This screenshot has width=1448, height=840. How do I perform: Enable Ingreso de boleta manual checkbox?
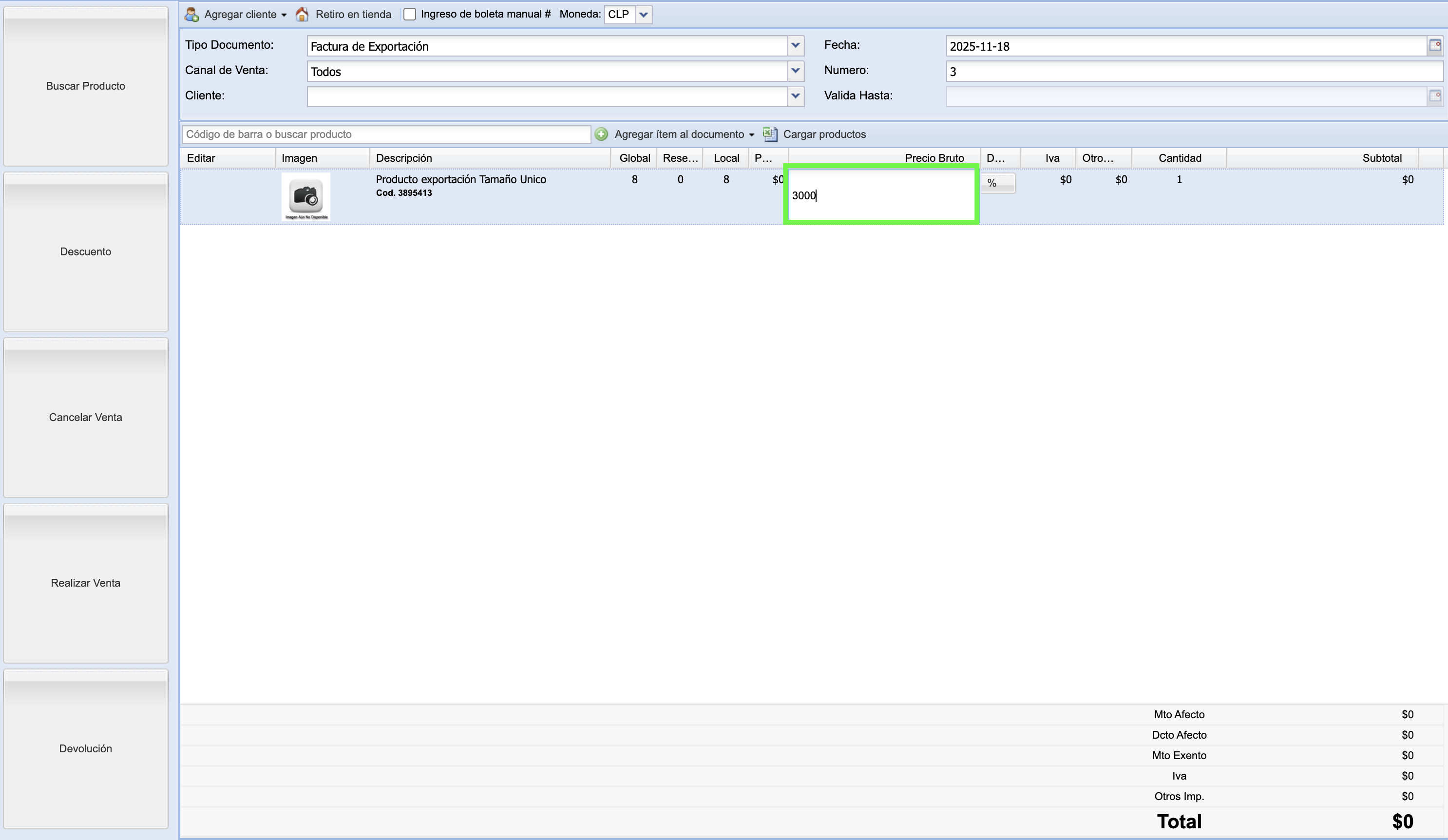tap(410, 14)
